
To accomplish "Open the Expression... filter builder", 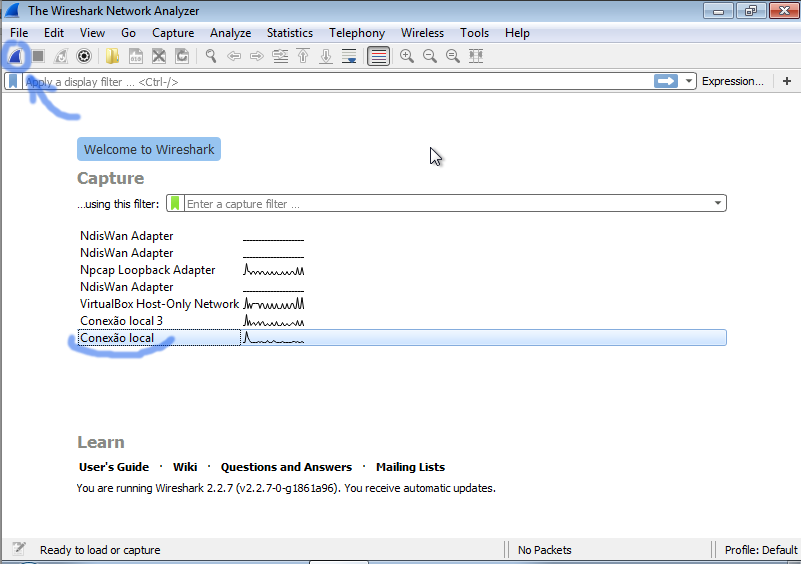I will (x=733, y=81).
